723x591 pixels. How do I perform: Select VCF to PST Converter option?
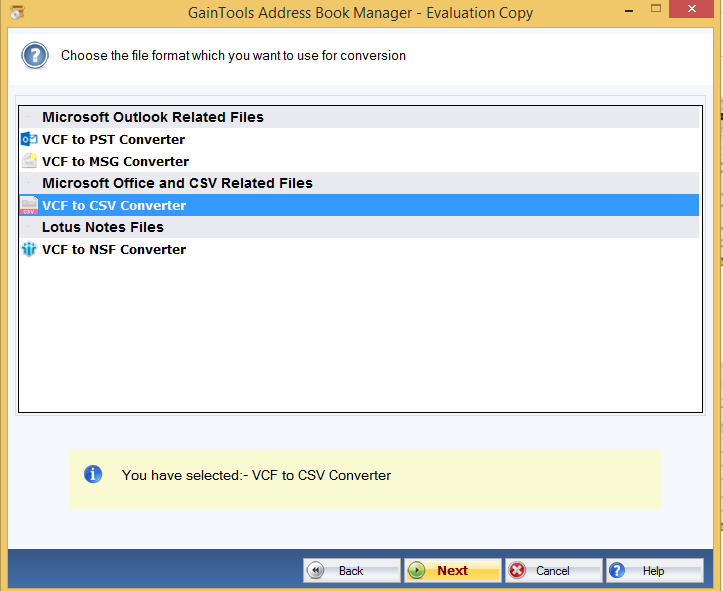tap(359, 139)
